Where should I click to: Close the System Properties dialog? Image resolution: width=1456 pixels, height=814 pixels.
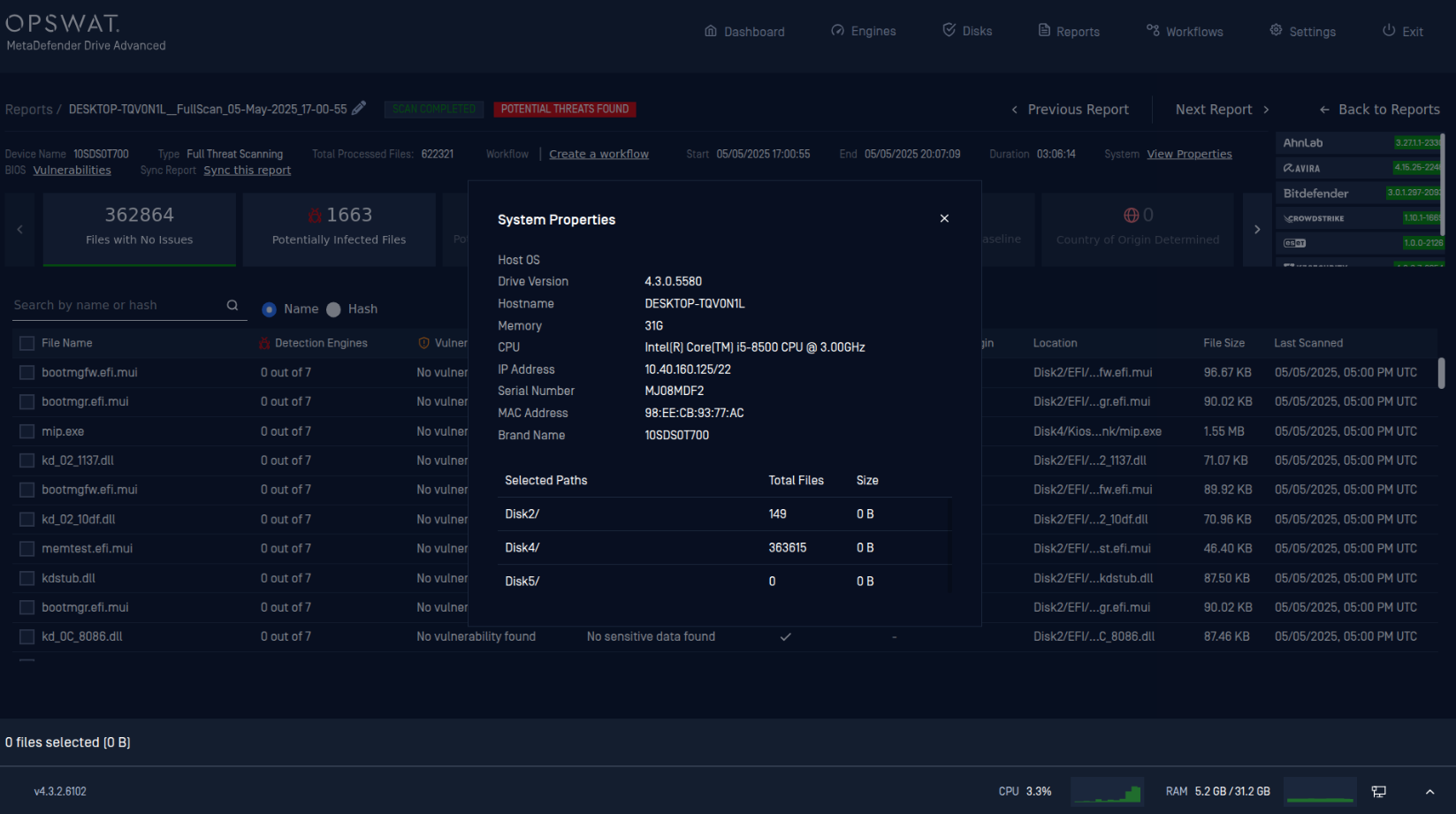pos(944,218)
